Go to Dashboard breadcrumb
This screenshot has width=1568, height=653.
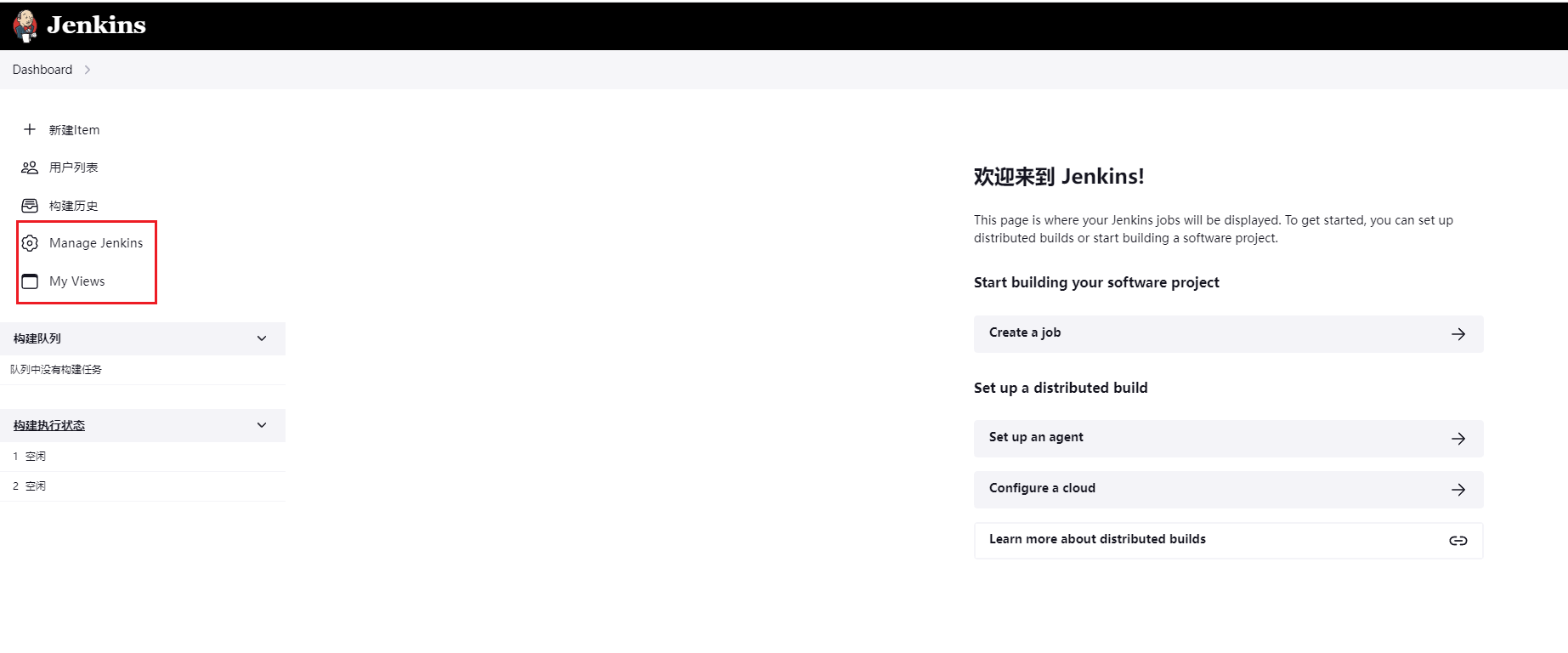pos(42,70)
